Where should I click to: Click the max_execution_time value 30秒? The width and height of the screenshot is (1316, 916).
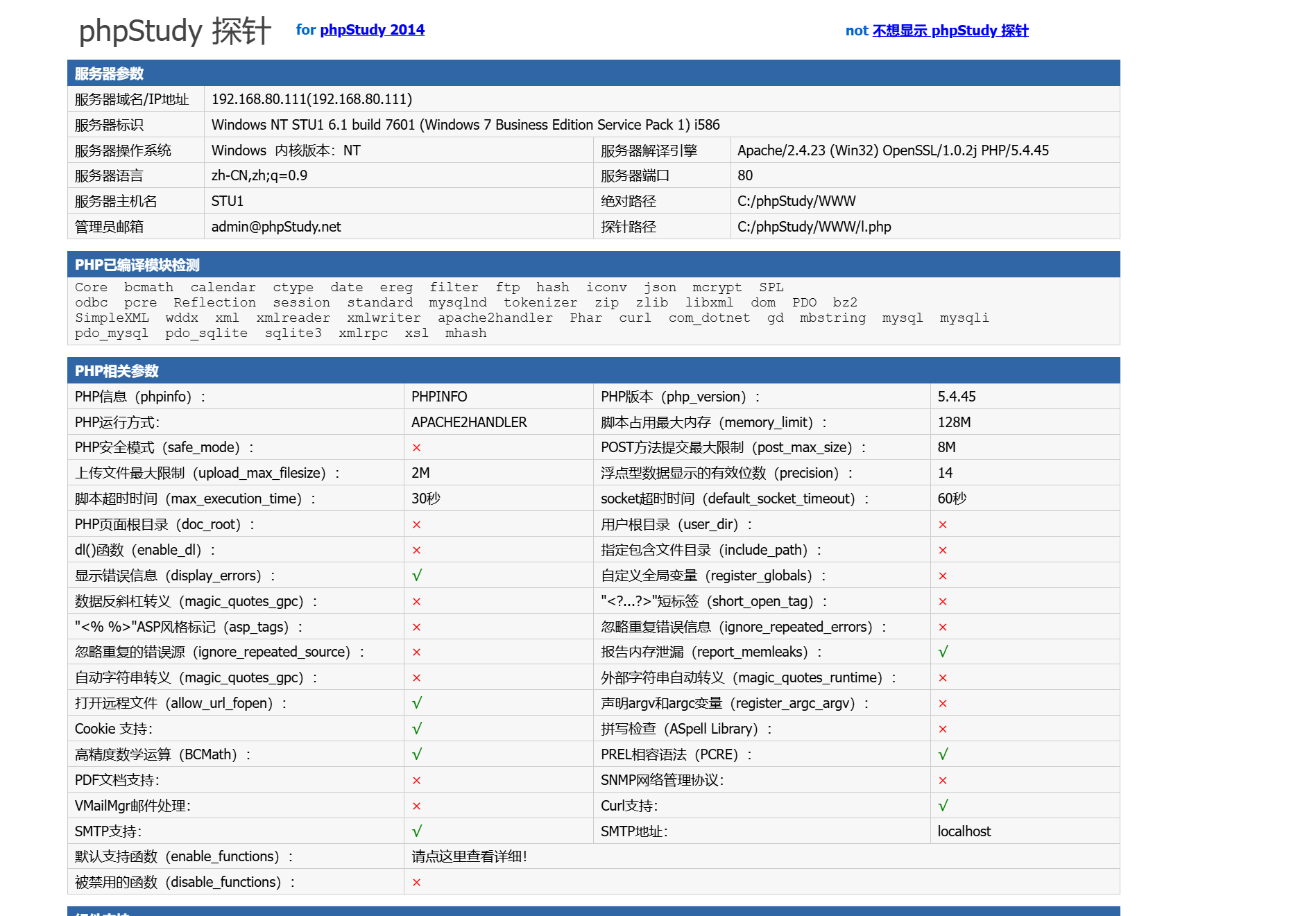425,499
